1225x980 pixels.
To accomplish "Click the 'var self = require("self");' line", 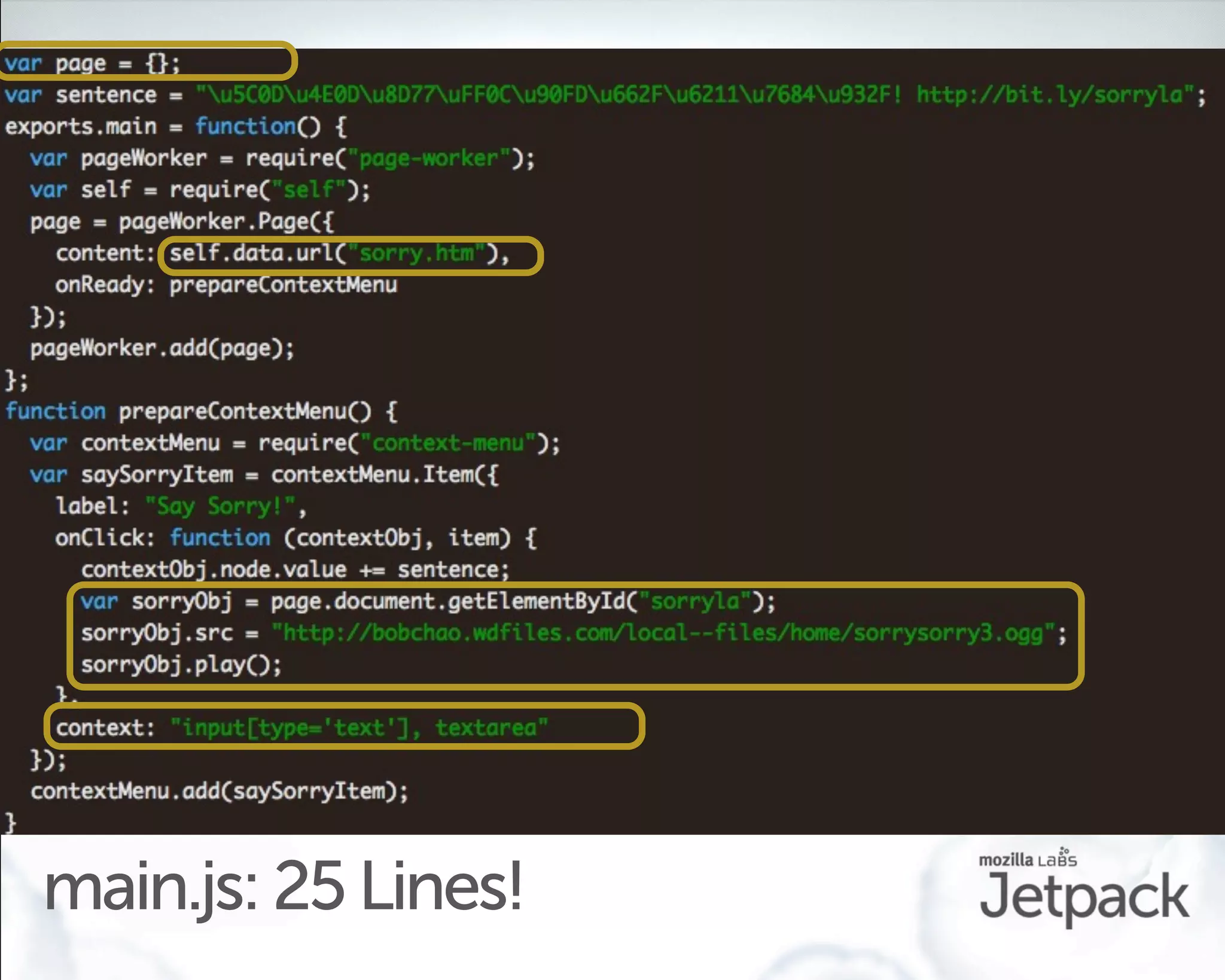I will click(x=200, y=190).
